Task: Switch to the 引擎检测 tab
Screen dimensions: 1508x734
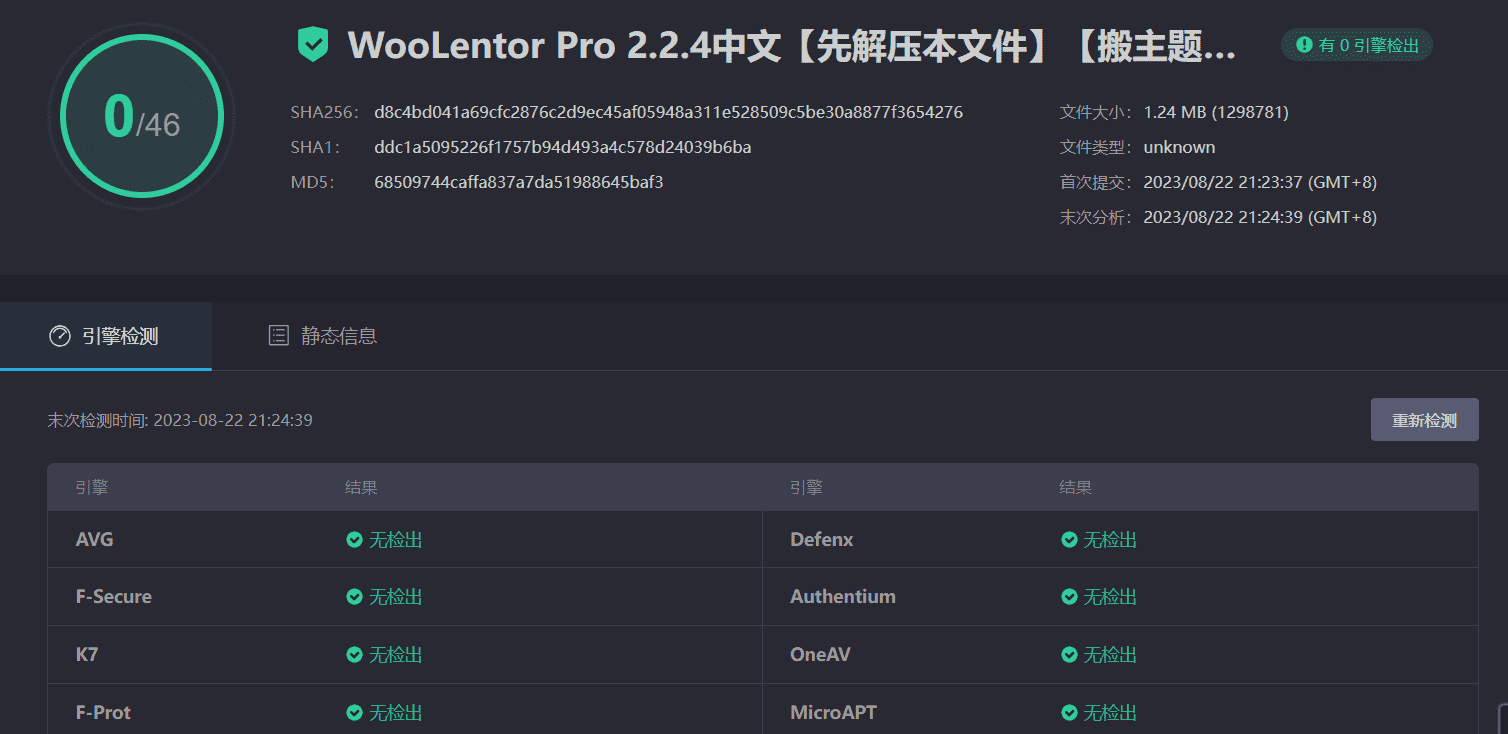Action: tap(106, 336)
